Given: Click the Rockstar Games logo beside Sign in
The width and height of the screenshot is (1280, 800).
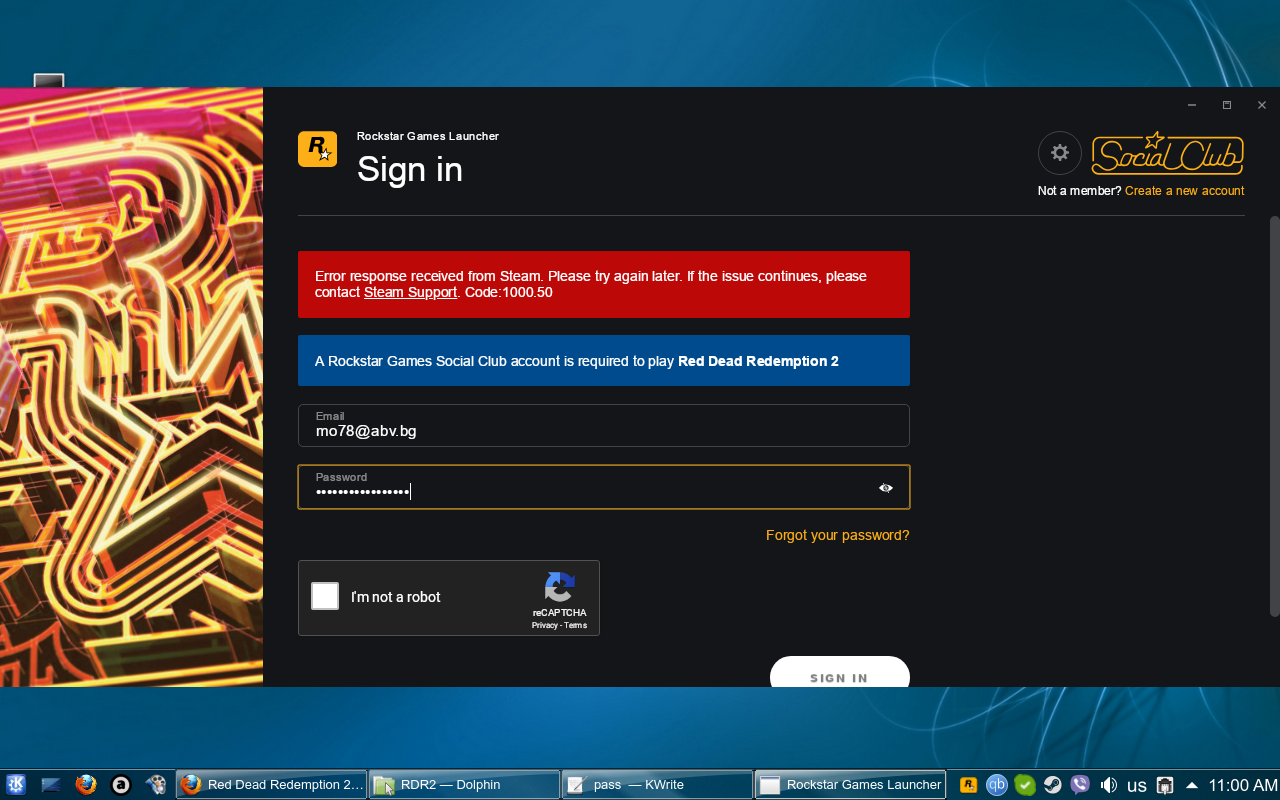Looking at the screenshot, I should [x=317, y=149].
